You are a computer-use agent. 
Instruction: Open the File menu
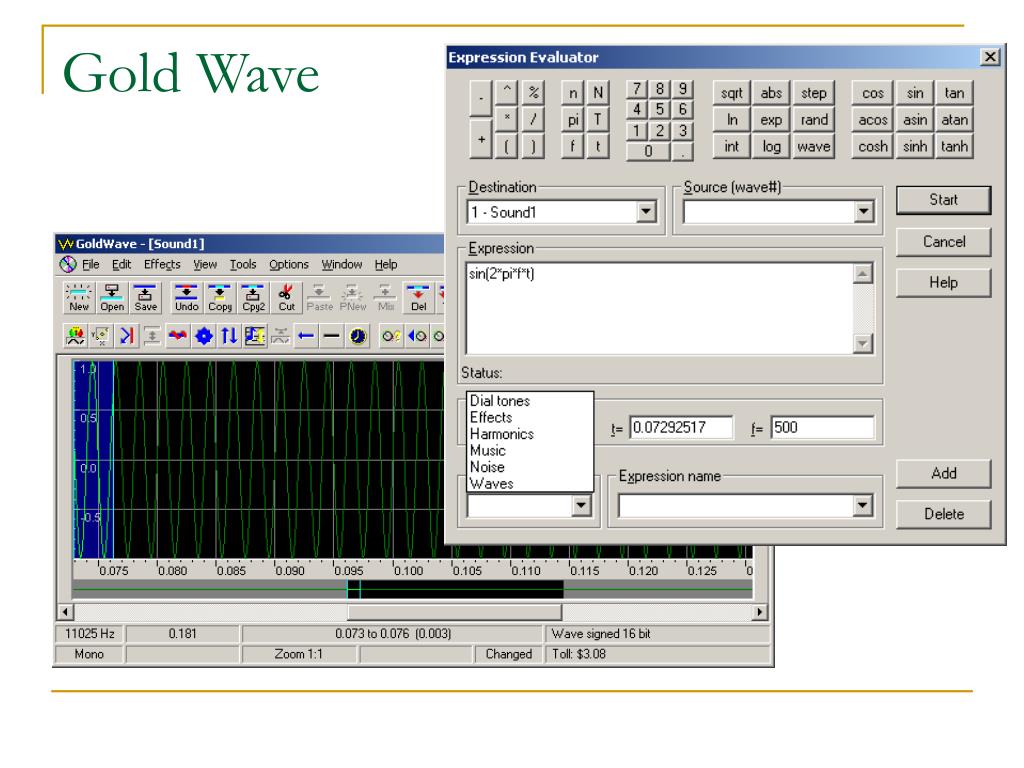(90, 264)
